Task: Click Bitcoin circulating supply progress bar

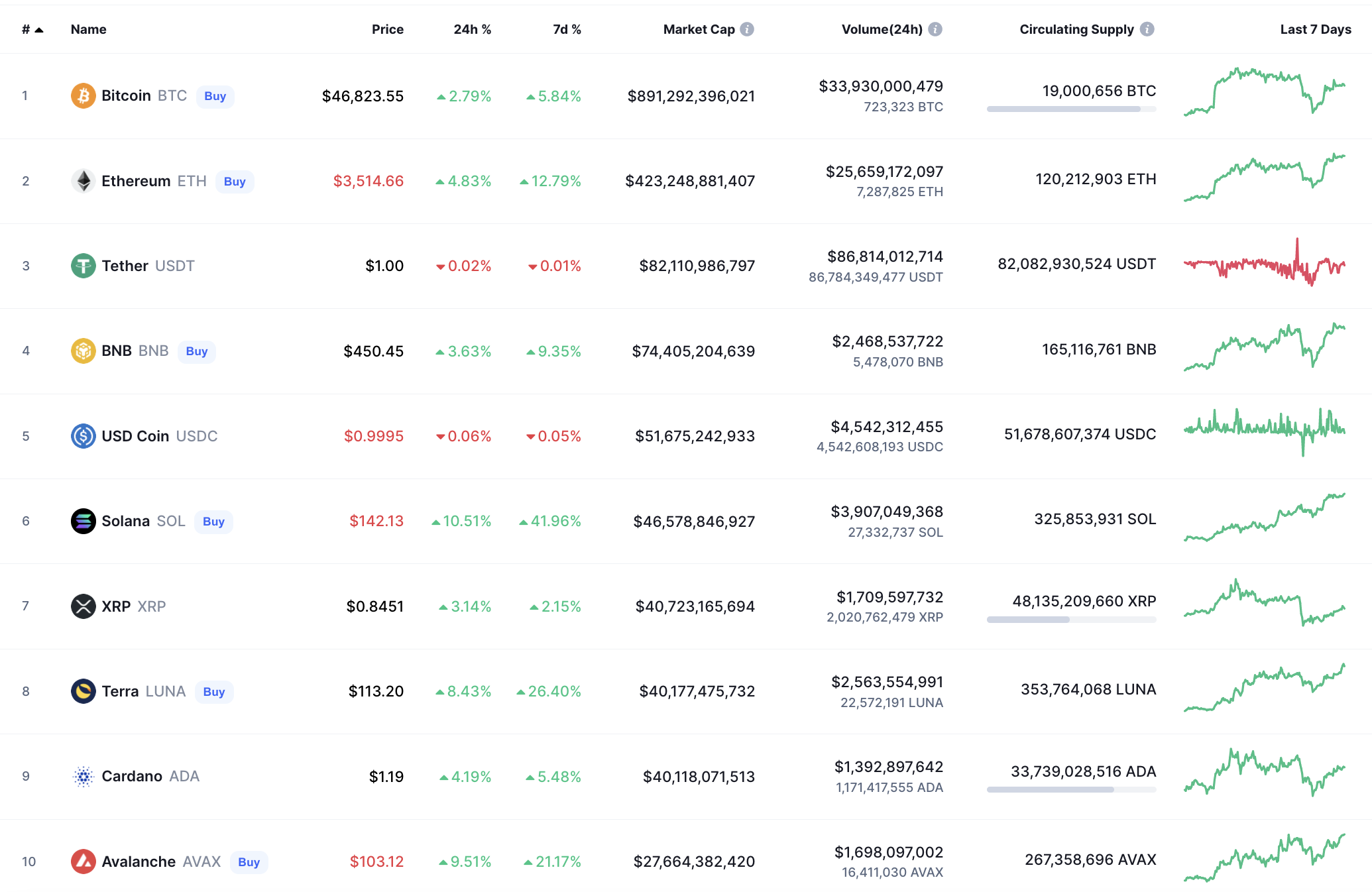Action: point(1071,109)
